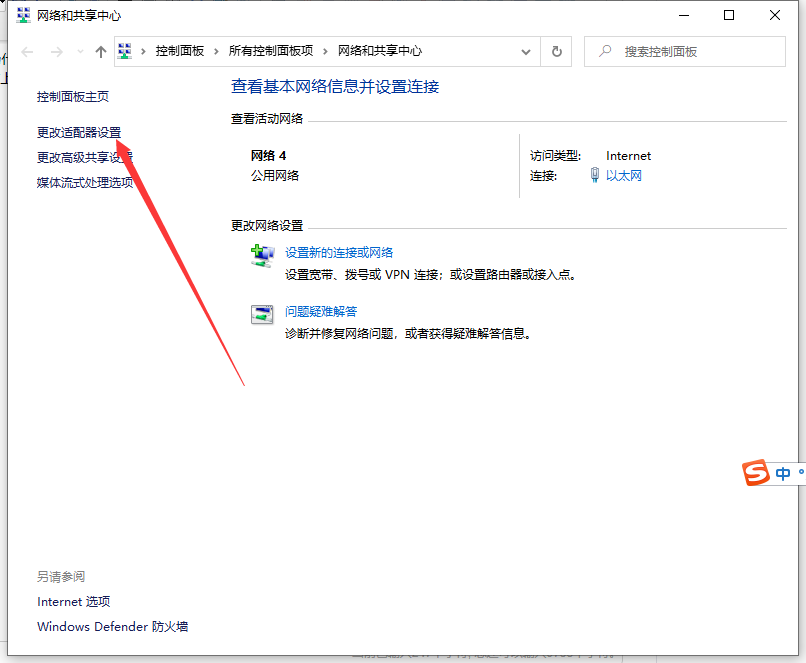Click the back navigation arrow

28,52
